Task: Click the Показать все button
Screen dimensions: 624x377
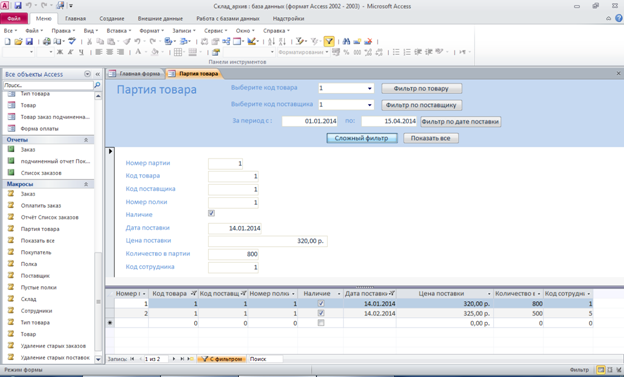Action: (x=431, y=138)
